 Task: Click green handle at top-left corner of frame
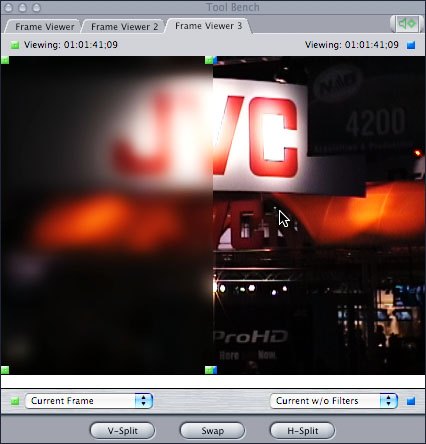tap(5, 60)
